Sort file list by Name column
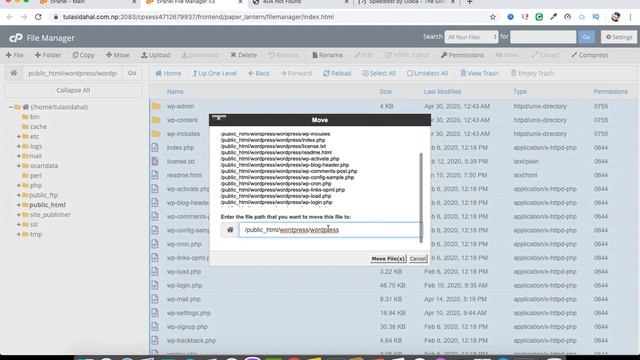 (x=175, y=92)
